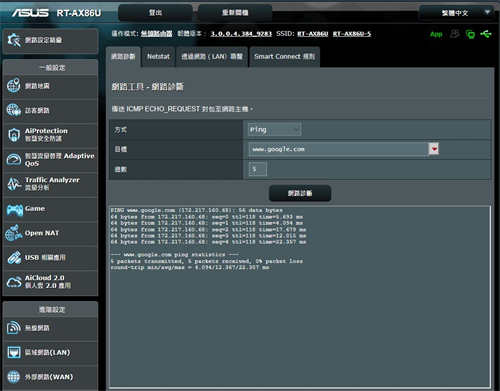Switch to the Netstat tab

158,57
